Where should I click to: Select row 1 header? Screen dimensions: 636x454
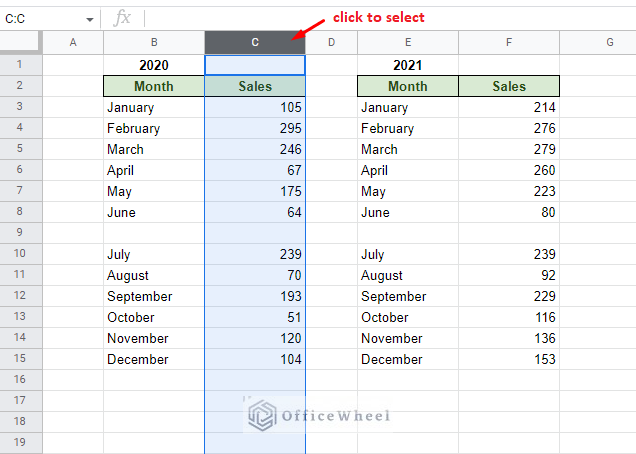click(x=21, y=65)
